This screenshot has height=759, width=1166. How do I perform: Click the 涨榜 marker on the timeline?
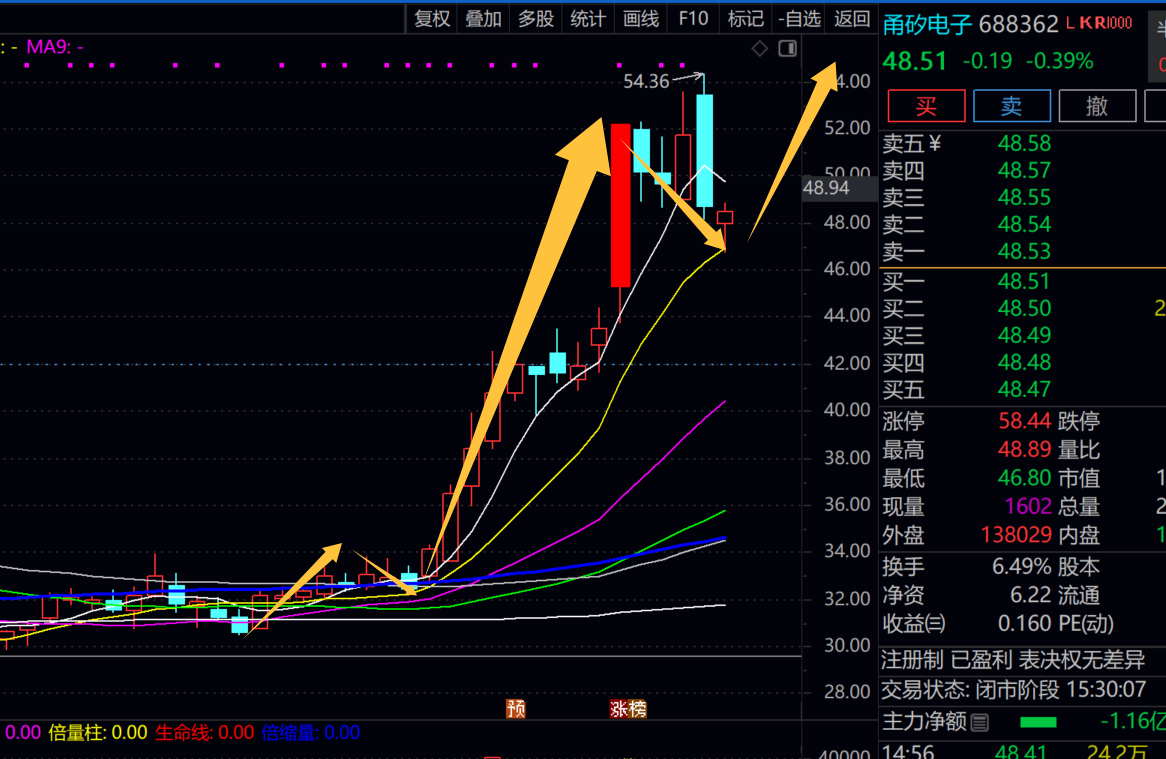[629, 709]
